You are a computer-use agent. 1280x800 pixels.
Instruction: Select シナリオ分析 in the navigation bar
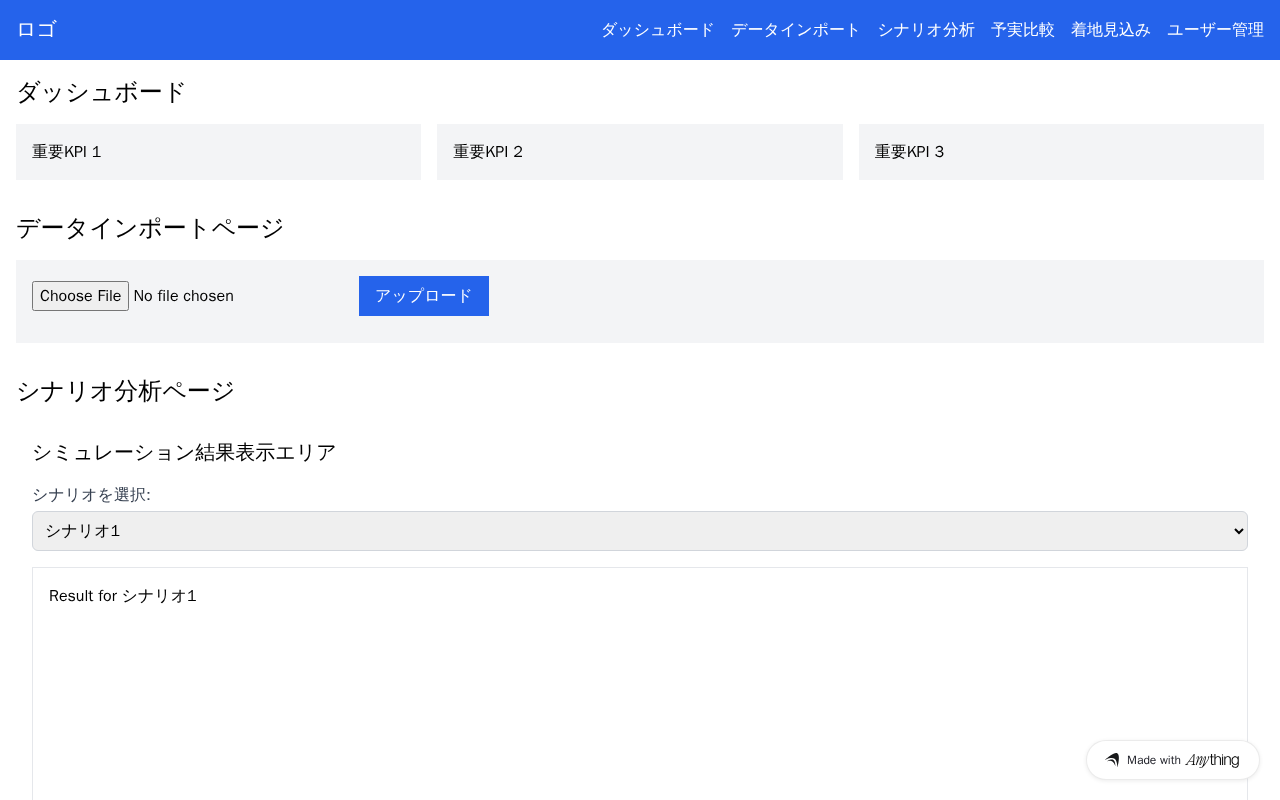926,30
